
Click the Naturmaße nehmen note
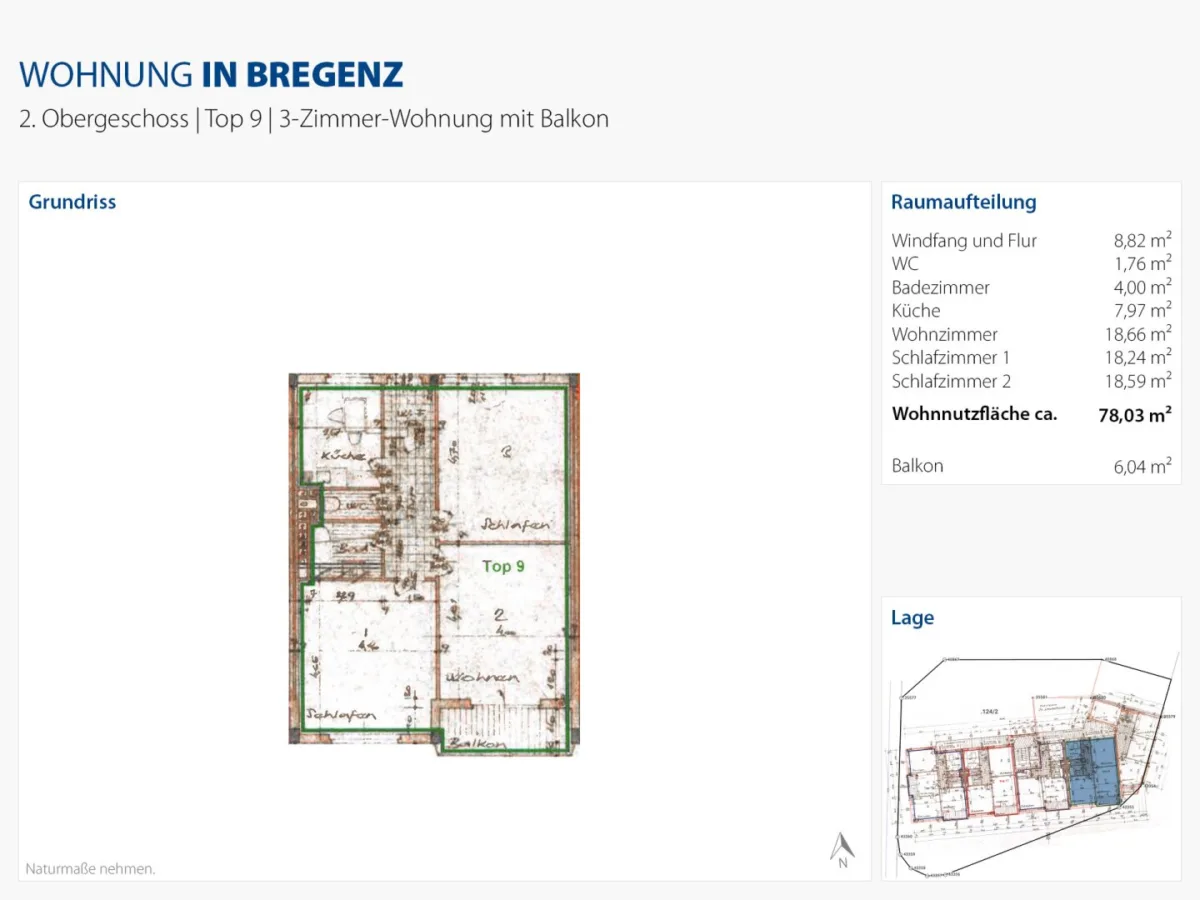click(x=91, y=869)
